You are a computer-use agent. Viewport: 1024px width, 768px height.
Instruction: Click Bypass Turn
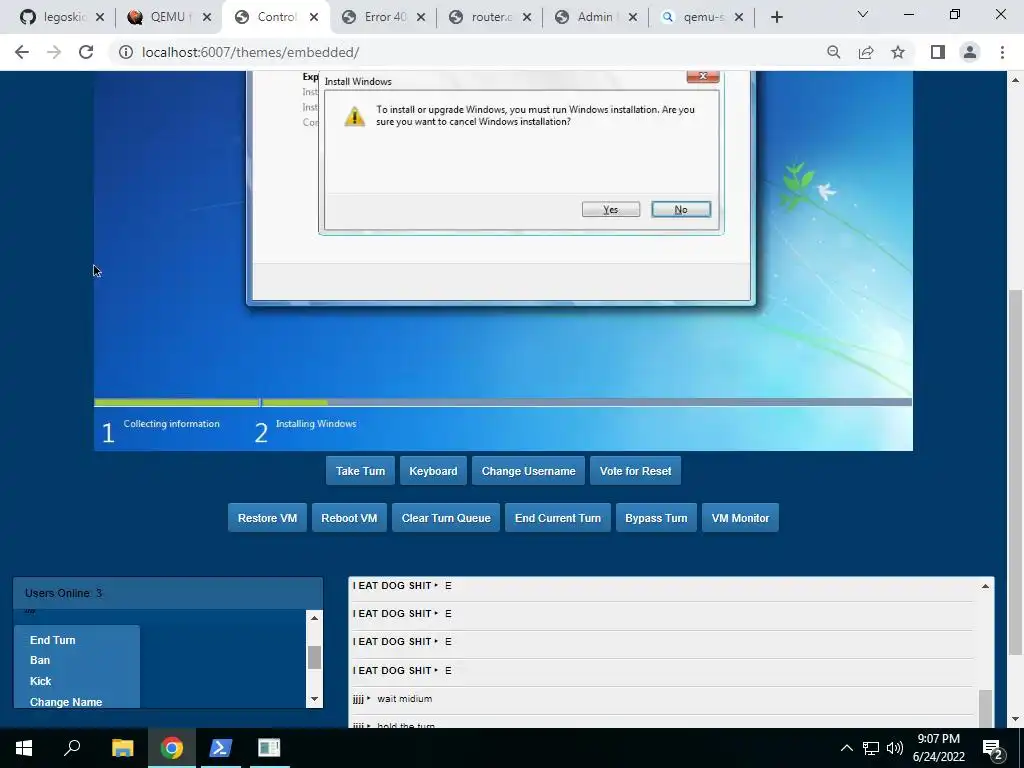(x=656, y=518)
